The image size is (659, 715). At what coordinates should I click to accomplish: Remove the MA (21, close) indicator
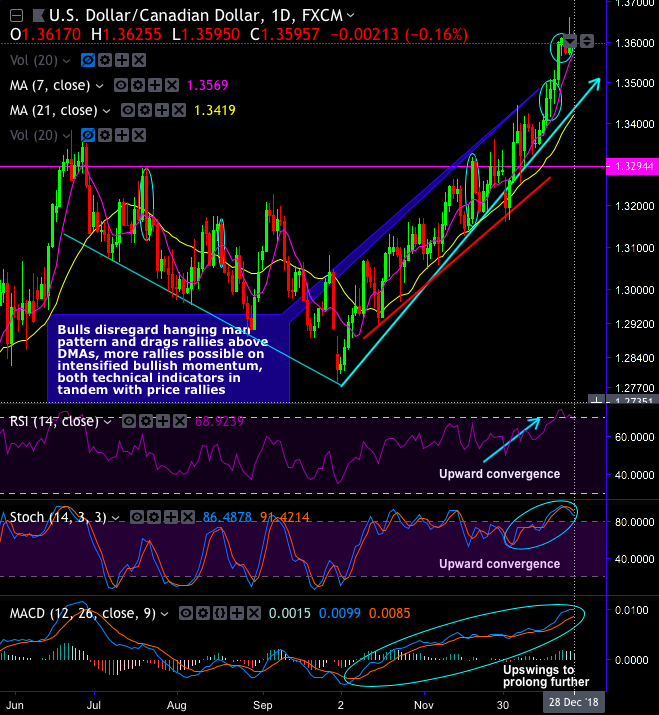click(179, 110)
